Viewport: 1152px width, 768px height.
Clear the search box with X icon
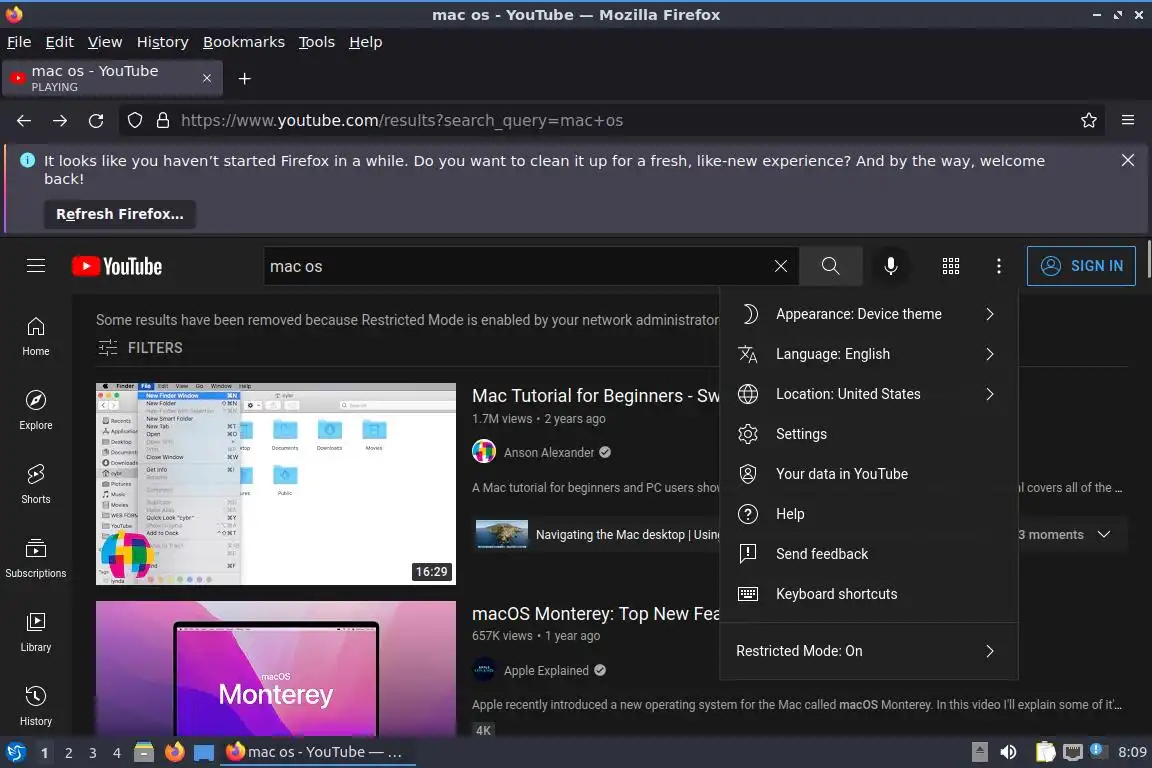(781, 266)
